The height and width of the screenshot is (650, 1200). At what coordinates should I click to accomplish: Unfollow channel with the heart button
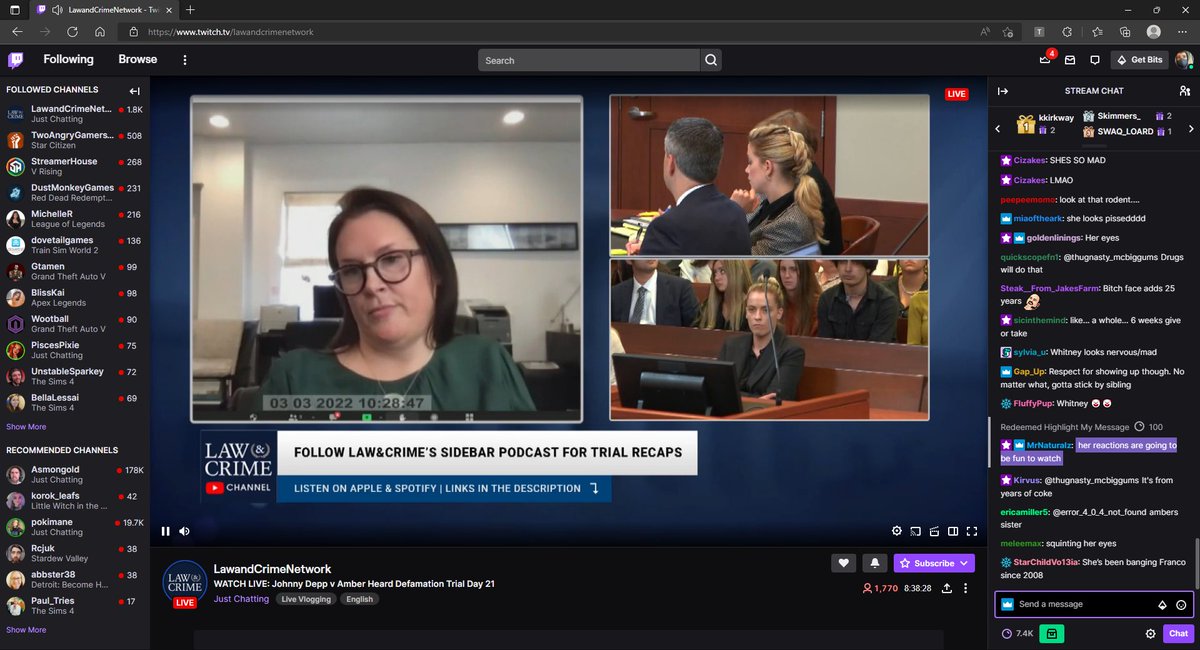pos(843,563)
